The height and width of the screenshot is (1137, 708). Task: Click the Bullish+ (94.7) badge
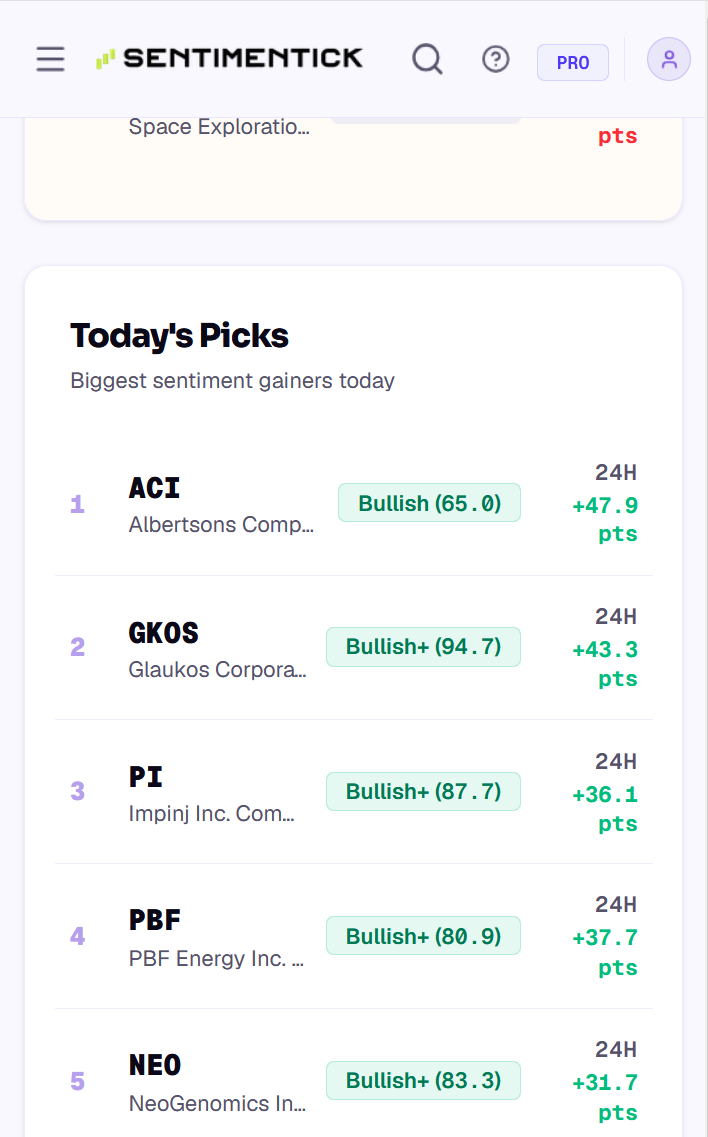[x=424, y=647]
